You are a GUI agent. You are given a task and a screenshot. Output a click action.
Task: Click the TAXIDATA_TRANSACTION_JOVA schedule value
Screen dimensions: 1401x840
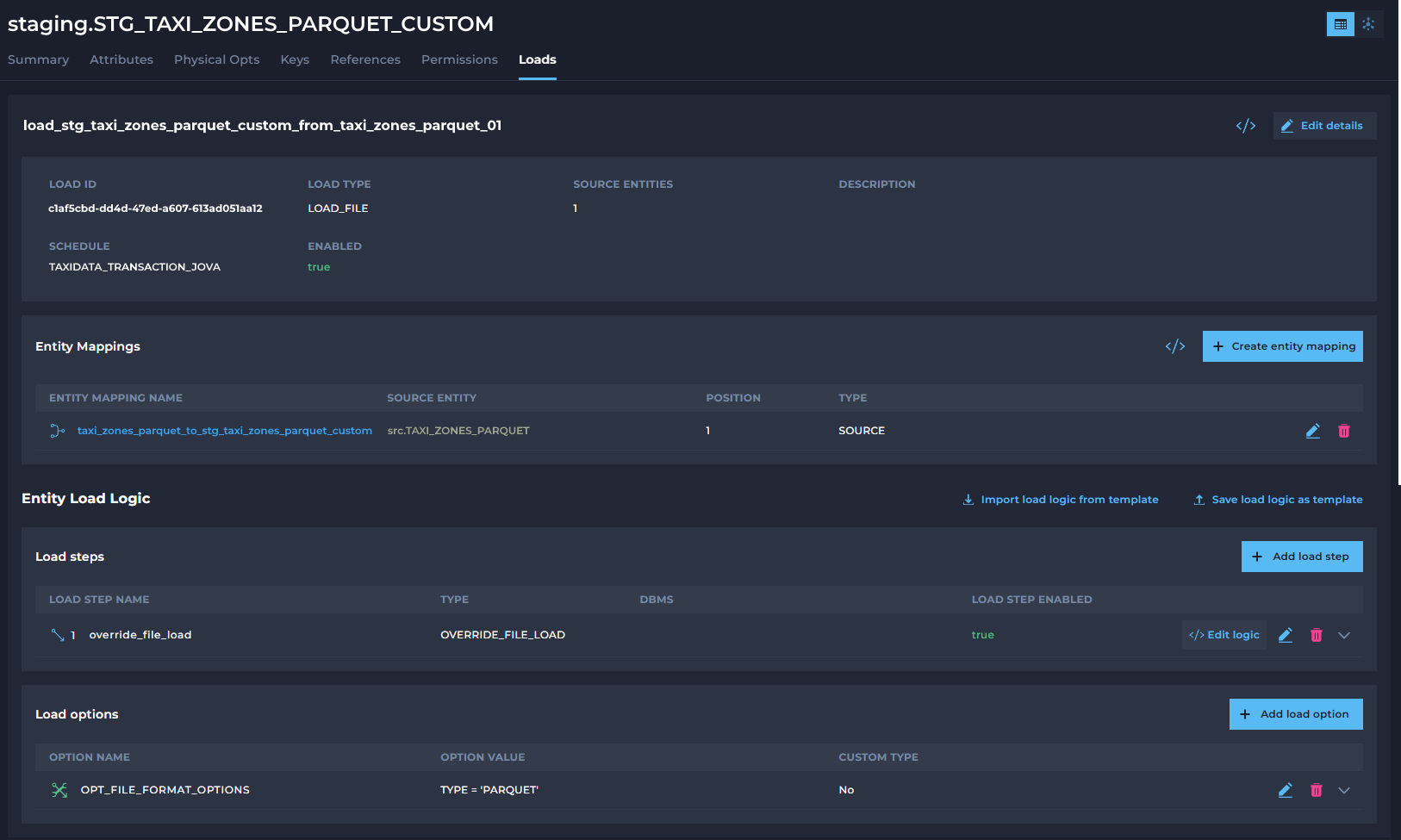[134, 267]
